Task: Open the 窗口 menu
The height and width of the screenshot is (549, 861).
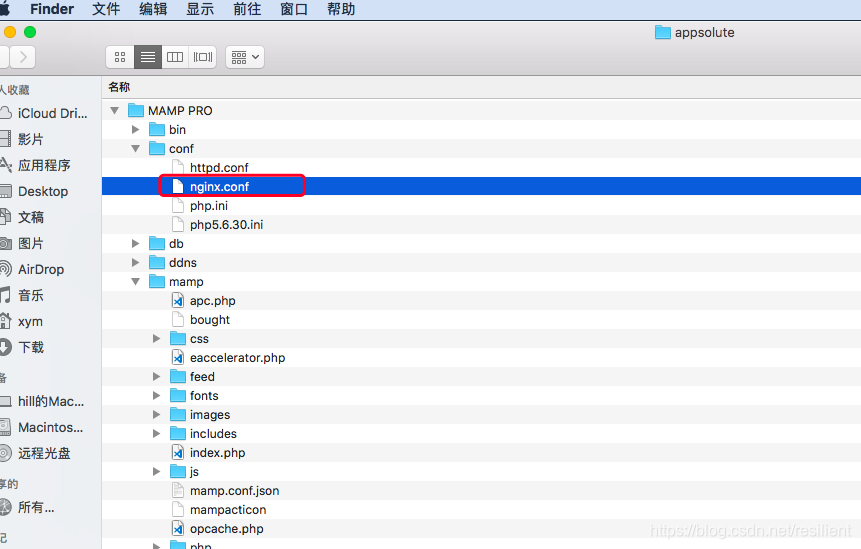Action: pyautogui.click(x=294, y=9)
